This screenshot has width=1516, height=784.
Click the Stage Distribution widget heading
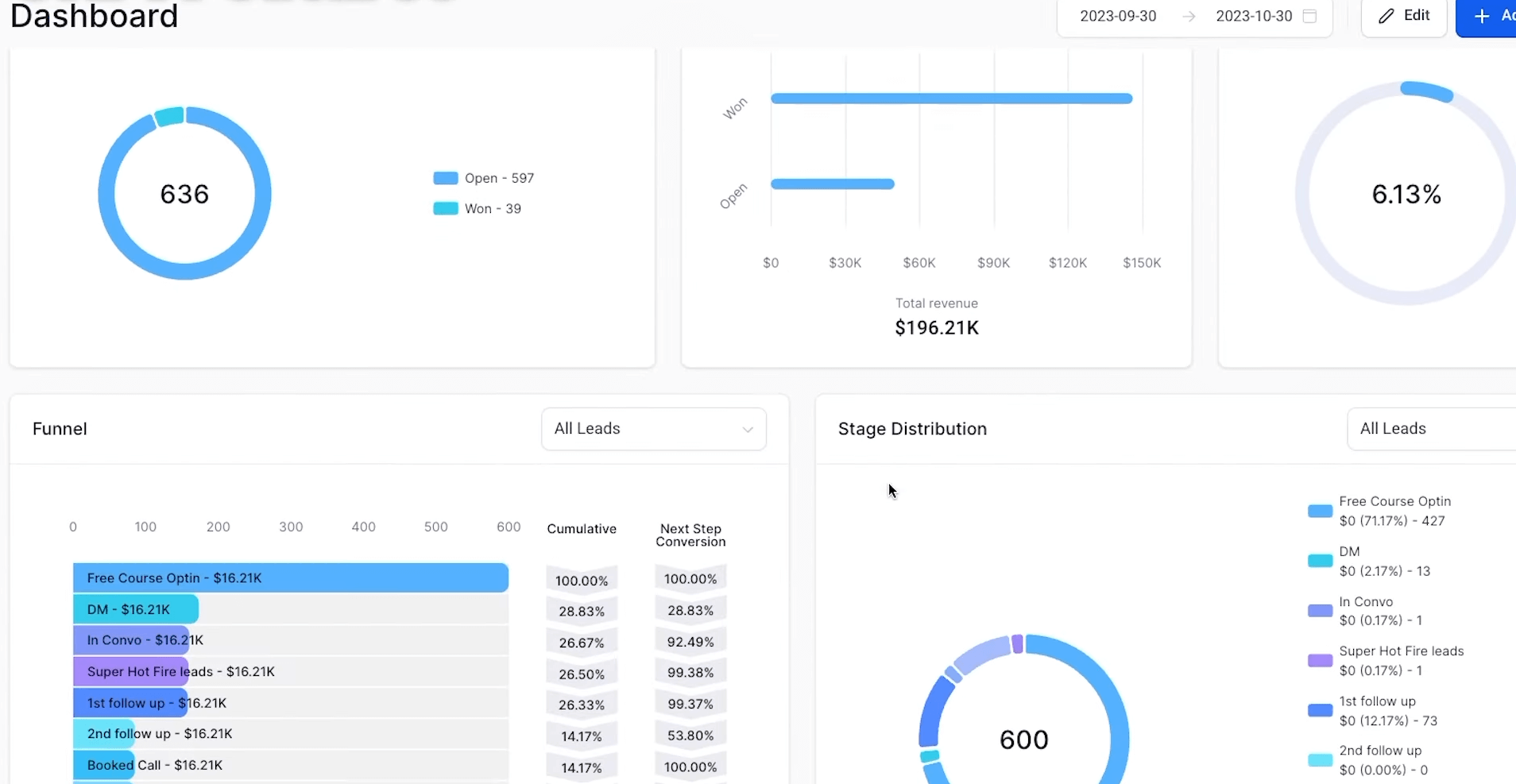912,429
